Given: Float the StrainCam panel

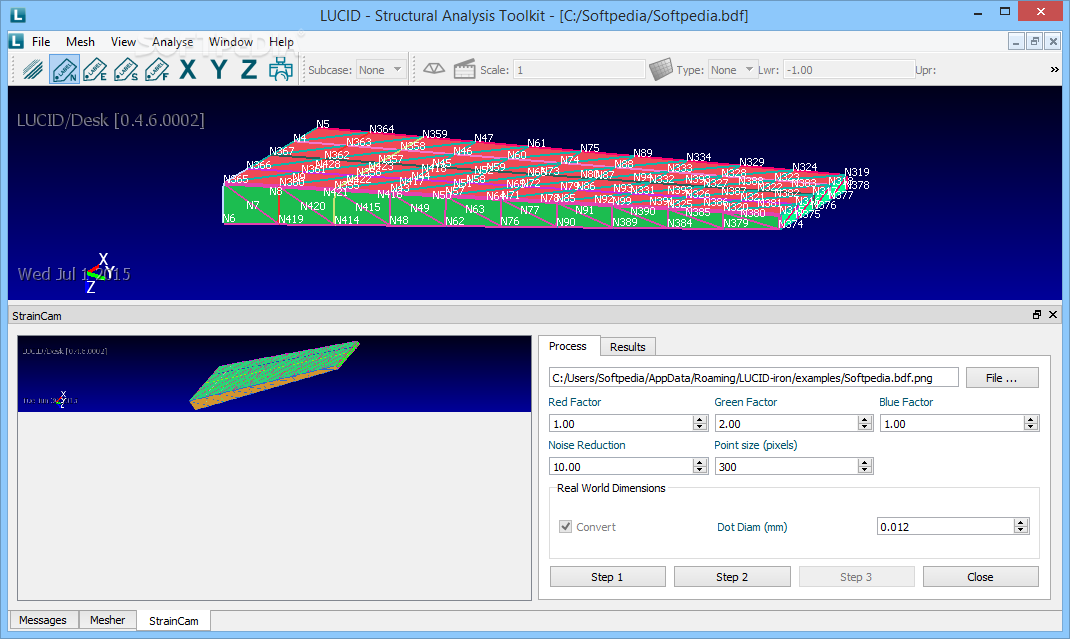Looking at the screenshot, I should [x=1037, y=315].
